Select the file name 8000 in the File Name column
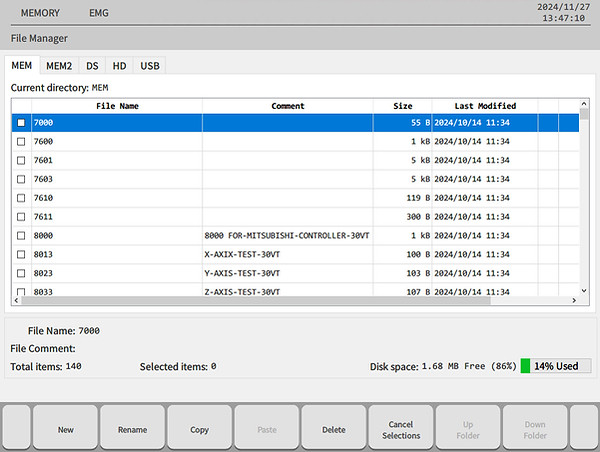The image size is (600, 452). click(x=43, y=236)
